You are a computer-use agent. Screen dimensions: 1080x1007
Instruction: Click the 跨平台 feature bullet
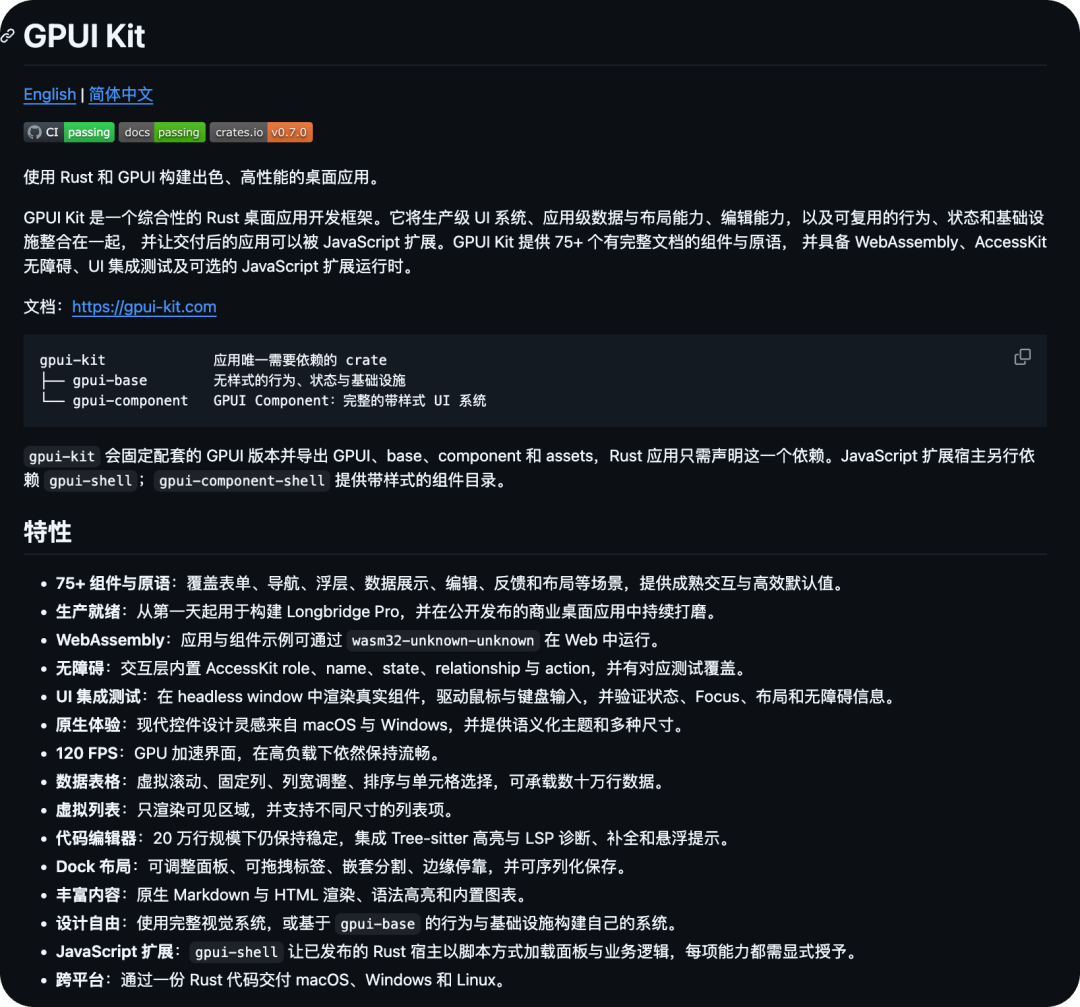(280, 979)
